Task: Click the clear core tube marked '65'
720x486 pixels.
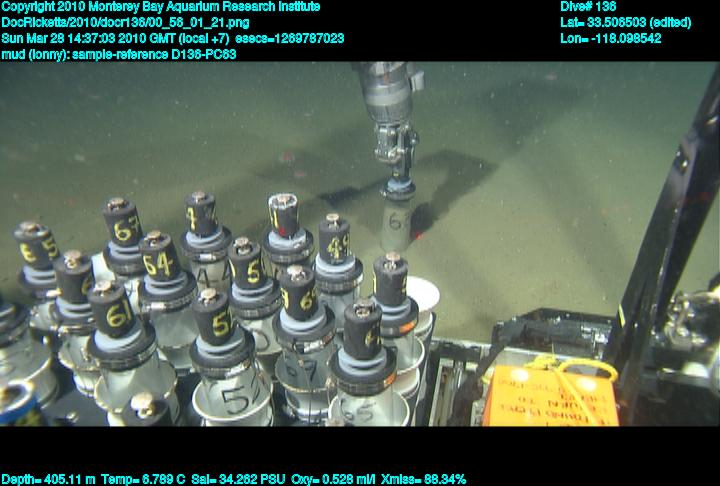Action: (368, 407)
